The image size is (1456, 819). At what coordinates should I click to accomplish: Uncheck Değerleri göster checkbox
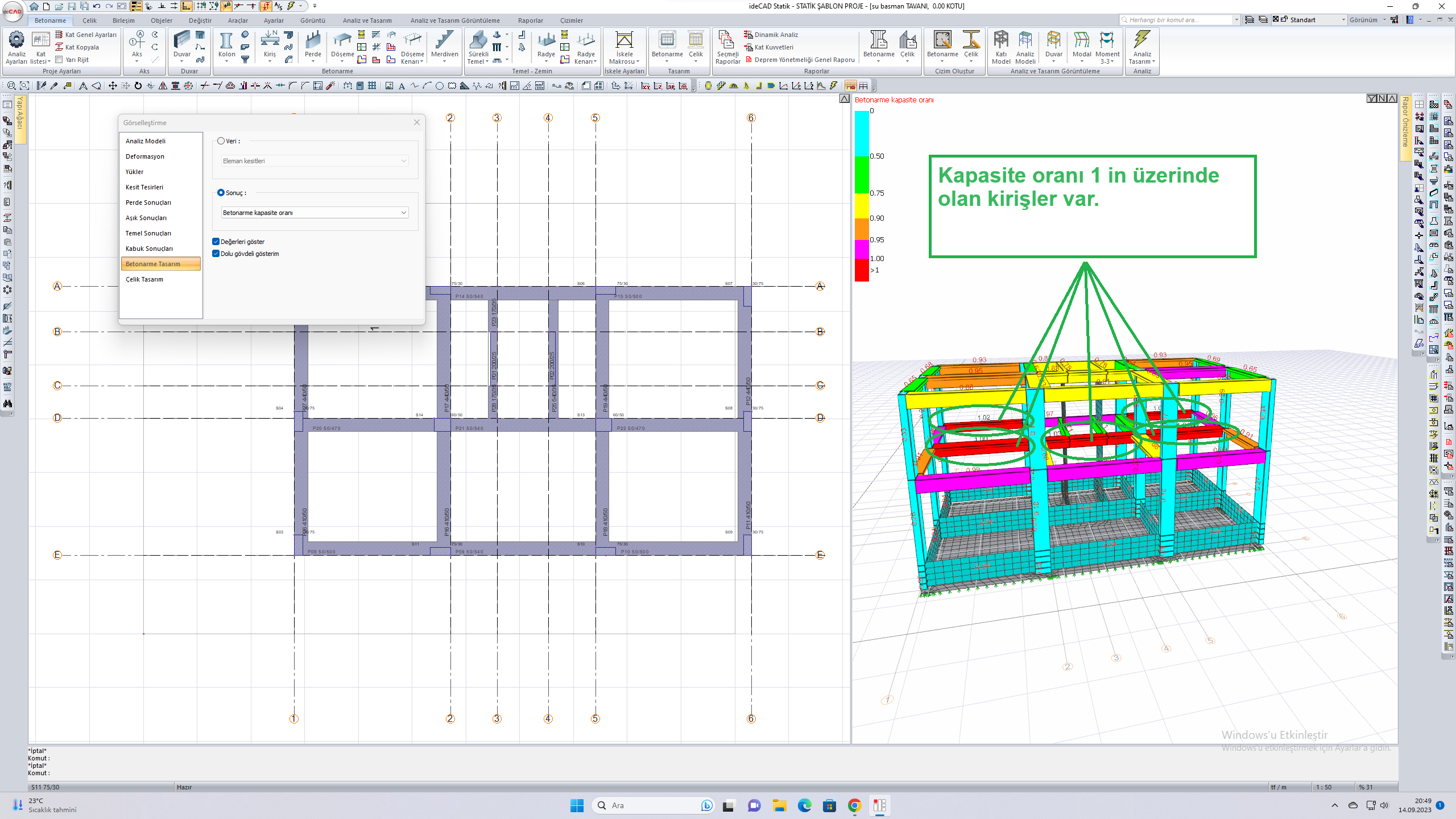point(216,242)
